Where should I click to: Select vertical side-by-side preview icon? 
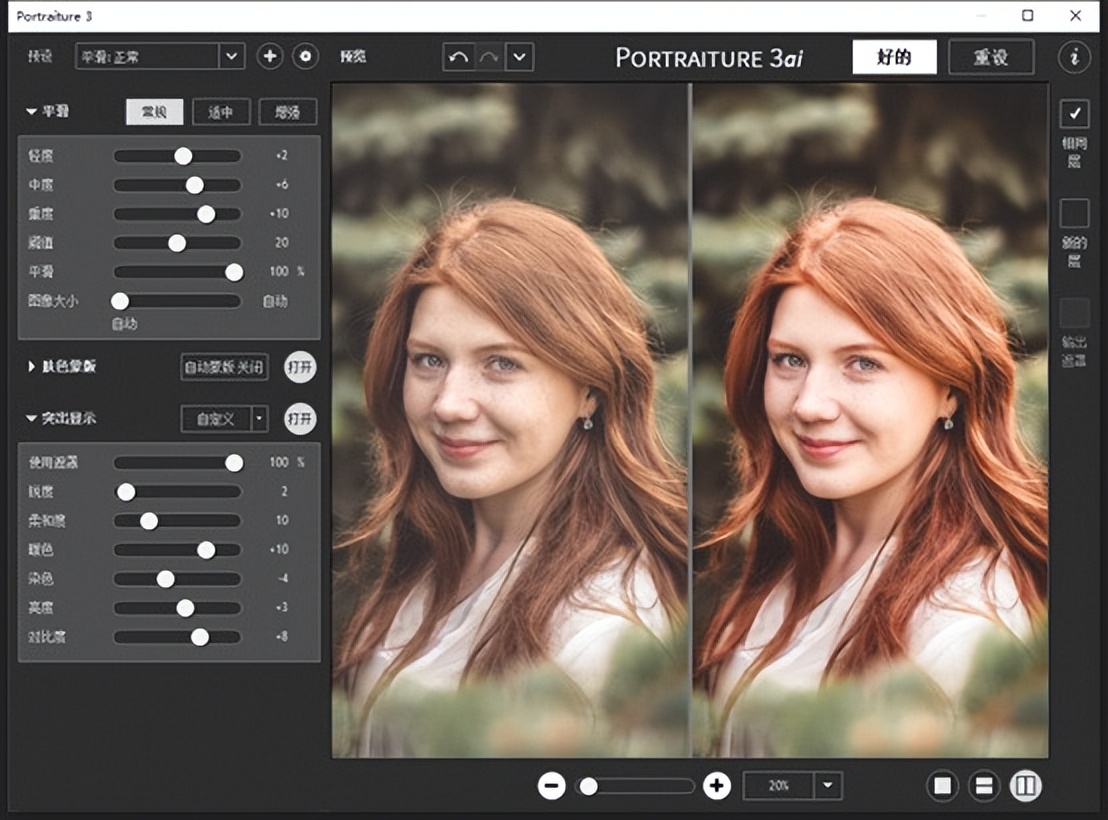point(1024,786)
